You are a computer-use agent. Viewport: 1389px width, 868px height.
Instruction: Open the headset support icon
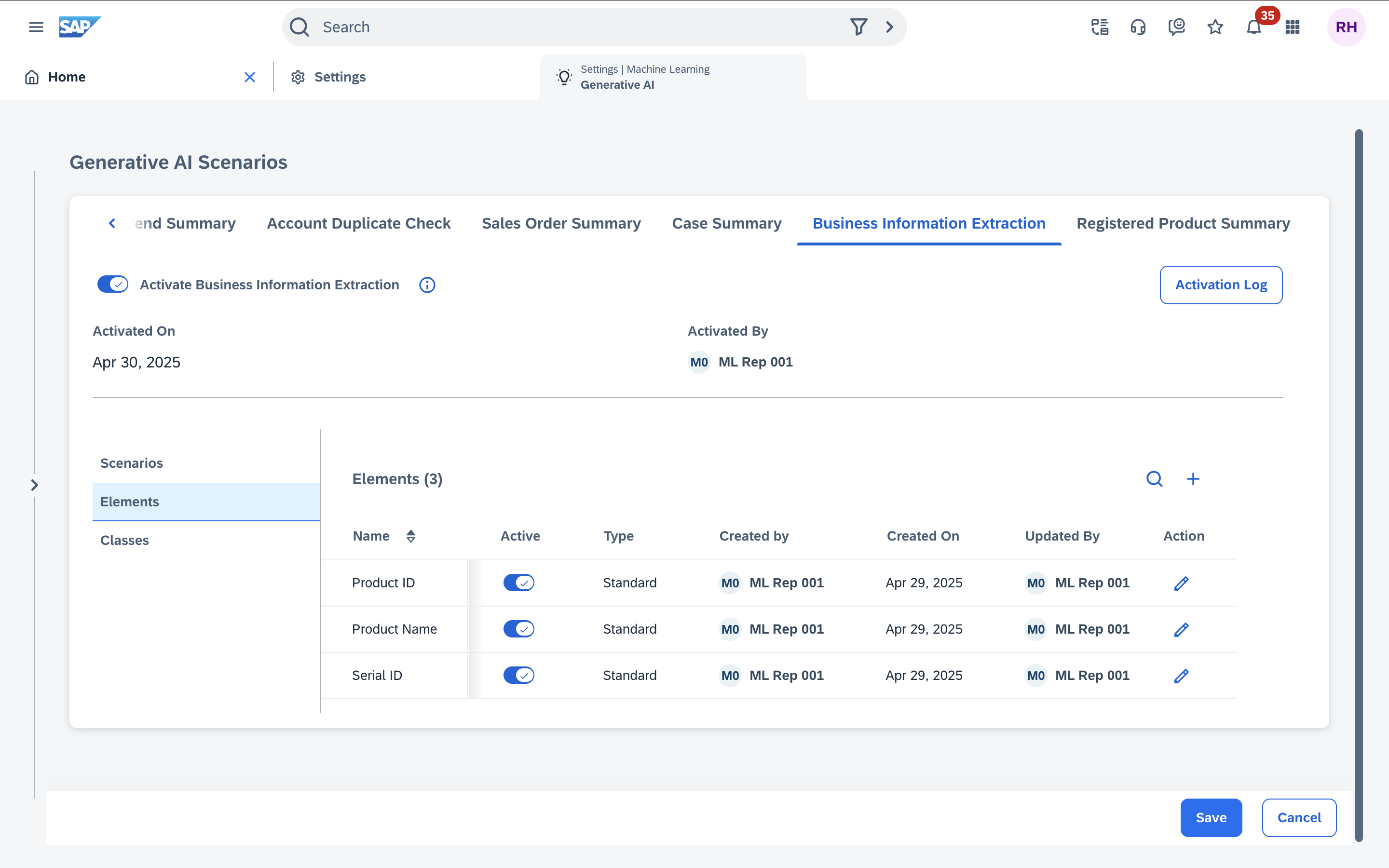click(1138, 27)
